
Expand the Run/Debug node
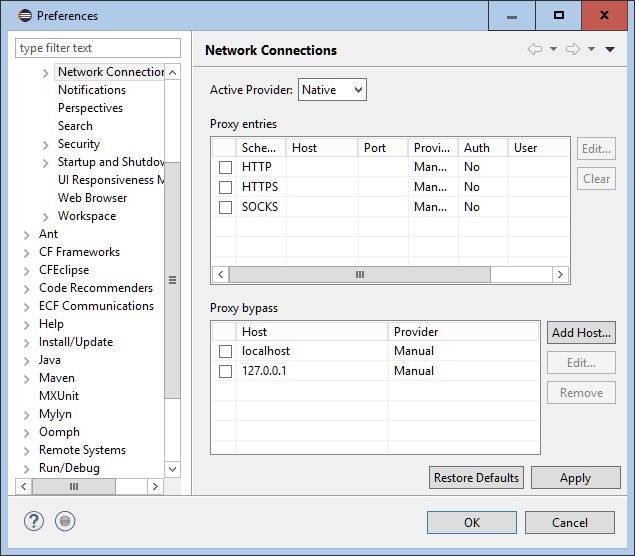coord(27,469)
